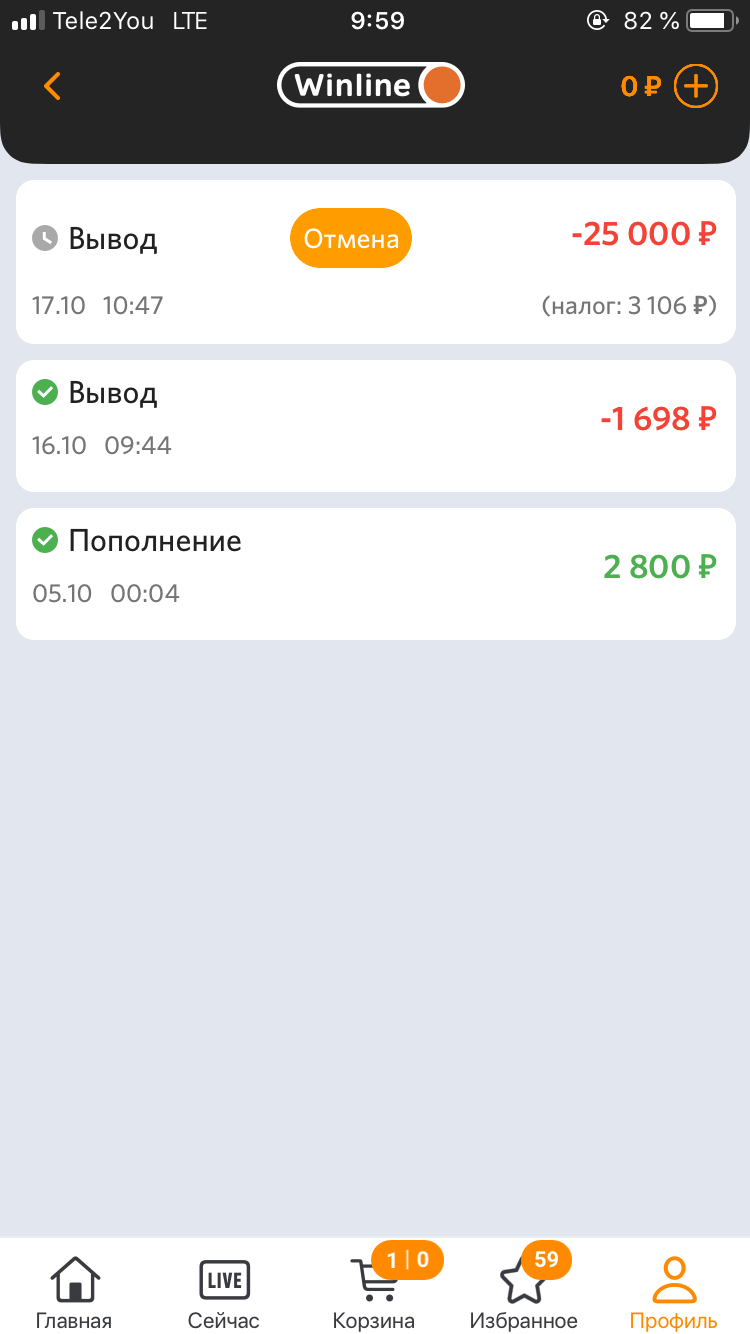Tap the Winline logo
Viewport: 750px width, 1334px height.
371,86
